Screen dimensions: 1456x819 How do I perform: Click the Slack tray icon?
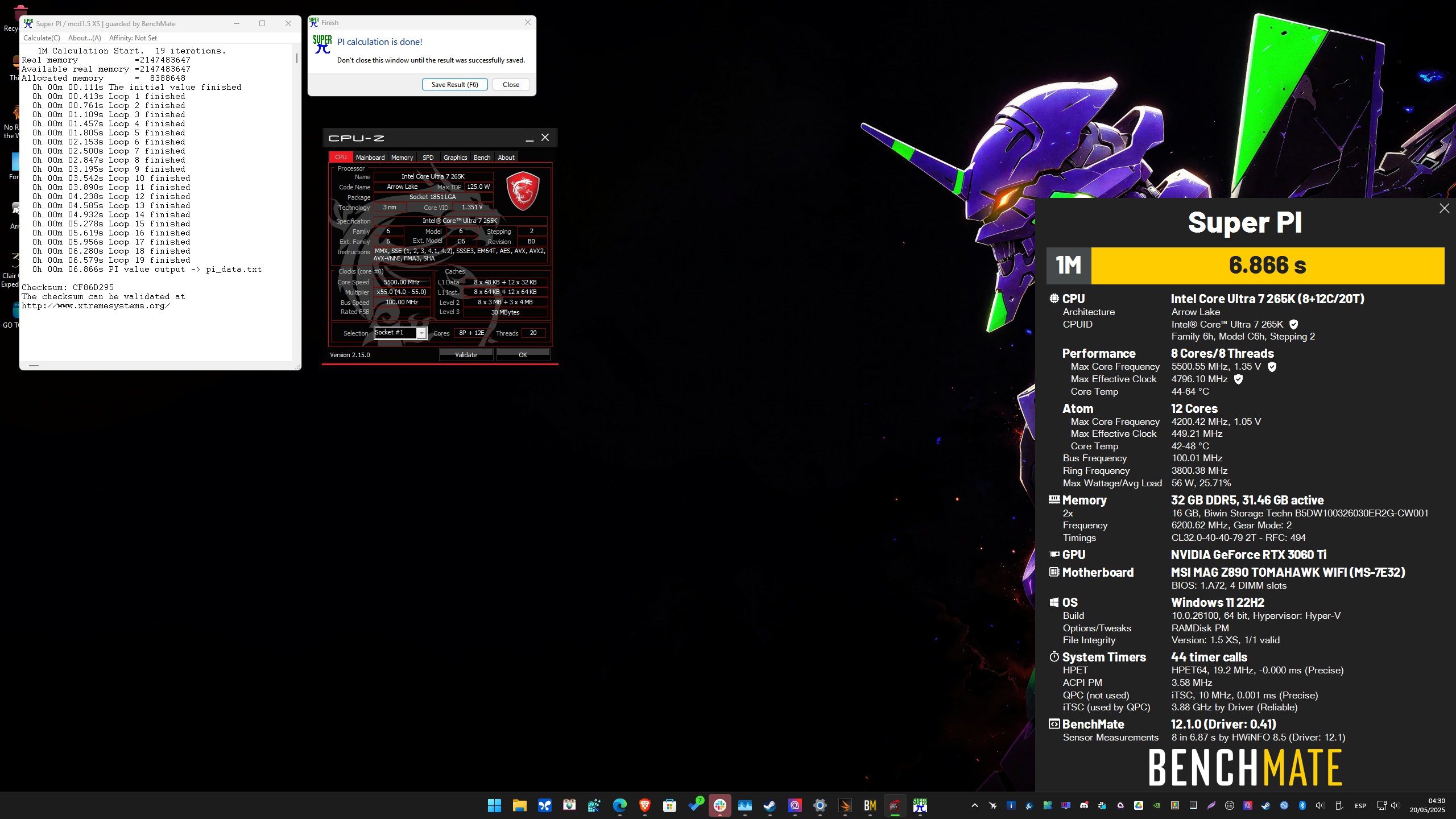(x=1102, y=805)
